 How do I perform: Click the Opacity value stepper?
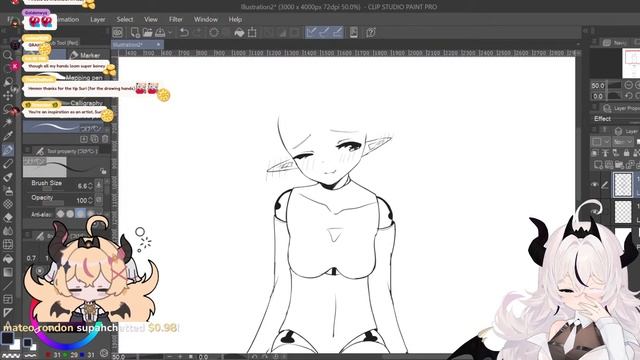pyautogui.click(x=90, y=200)
